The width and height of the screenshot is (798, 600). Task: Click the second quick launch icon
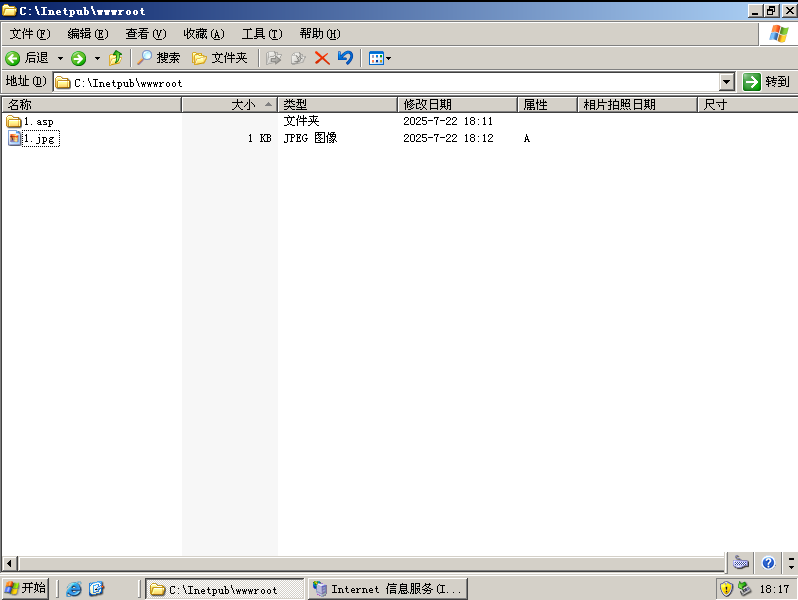[96, 589]
